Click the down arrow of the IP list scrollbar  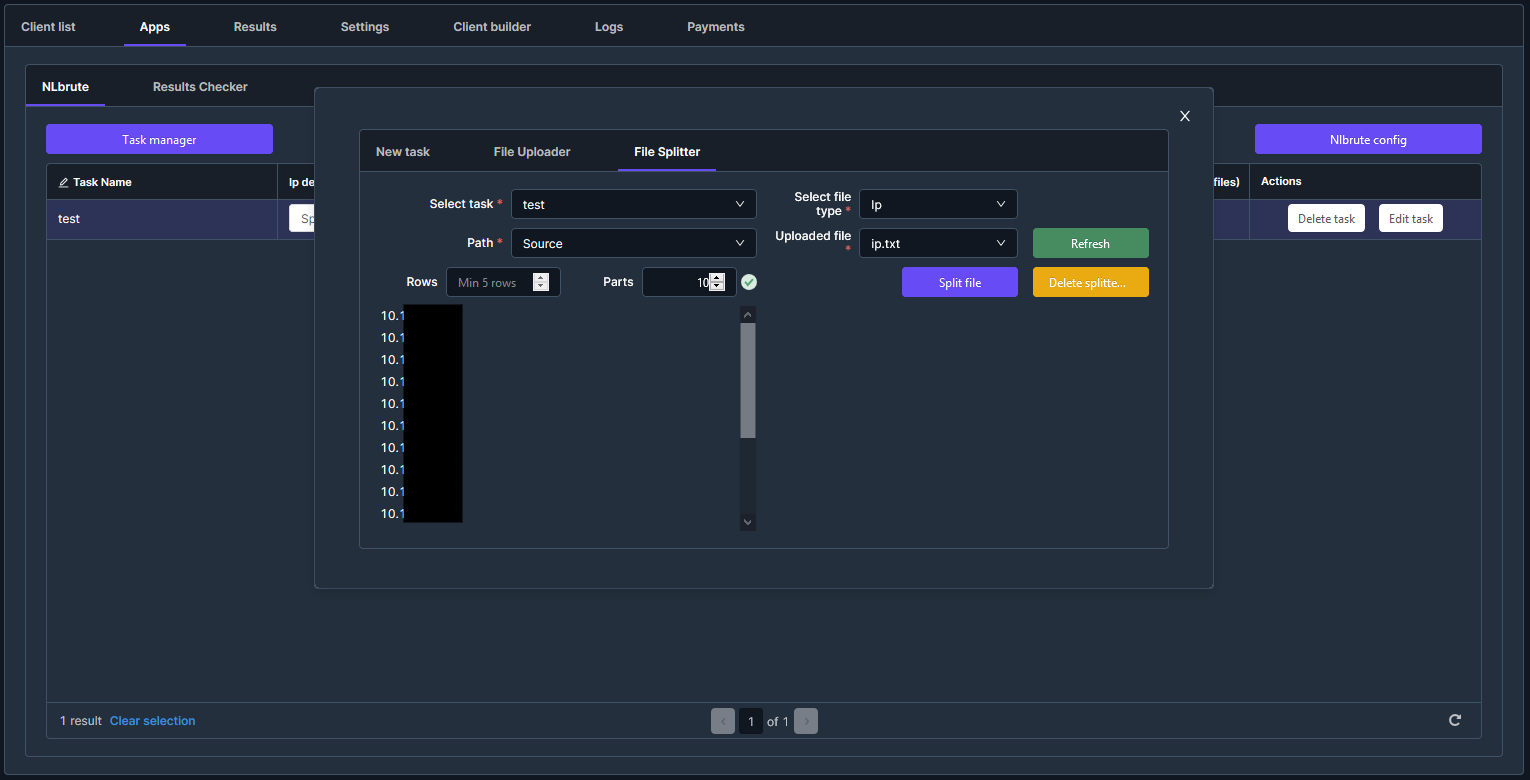748,522
